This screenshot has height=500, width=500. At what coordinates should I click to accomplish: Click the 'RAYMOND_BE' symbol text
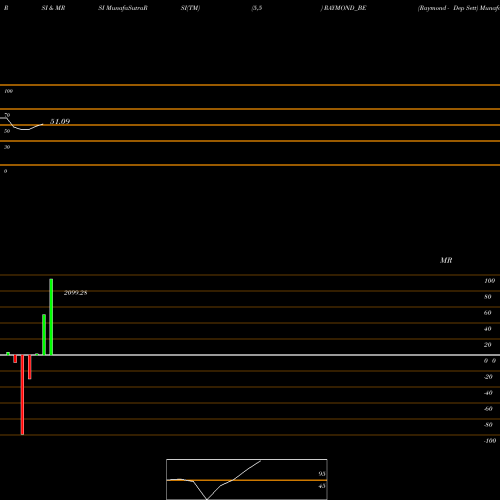coord(345,8)
